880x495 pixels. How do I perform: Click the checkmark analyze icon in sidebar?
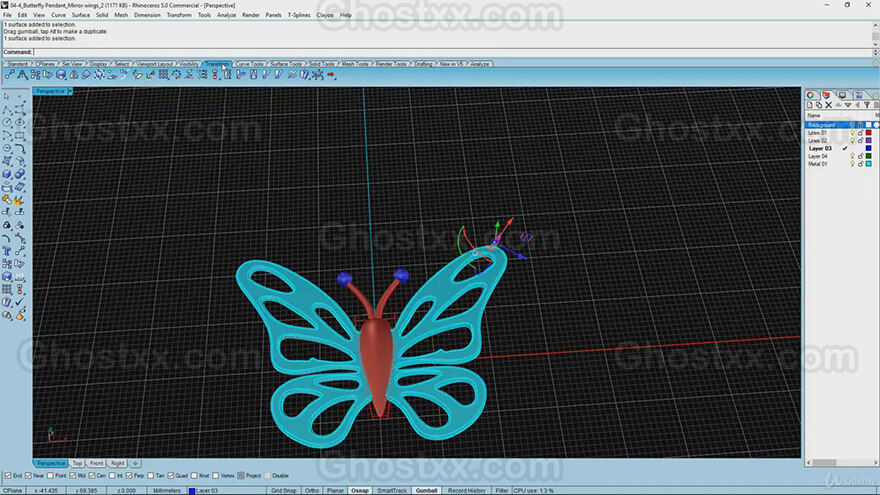(20, 302)
